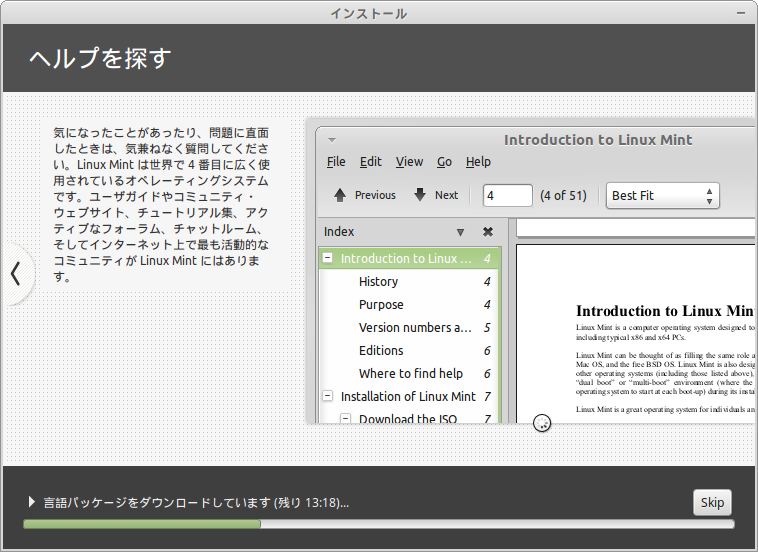
Task: Collapse the Installation of Linux Mint node
Action: (328, 396)
